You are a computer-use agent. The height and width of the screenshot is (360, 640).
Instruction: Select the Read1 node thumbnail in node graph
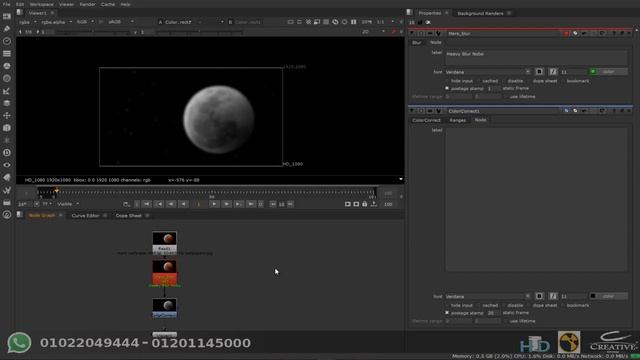pos(164,238)
